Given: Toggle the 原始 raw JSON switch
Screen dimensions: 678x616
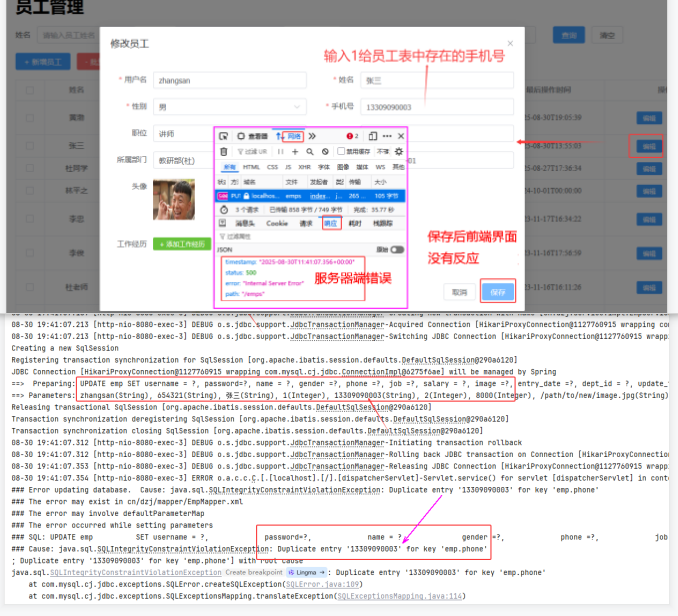Looking at the screenshot, I should (397, 250).
